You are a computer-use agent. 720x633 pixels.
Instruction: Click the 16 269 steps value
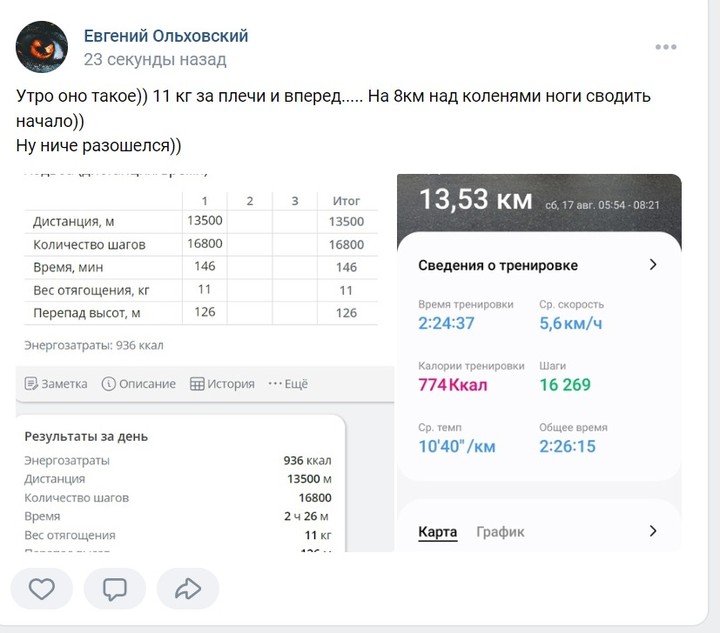[565, 385]
